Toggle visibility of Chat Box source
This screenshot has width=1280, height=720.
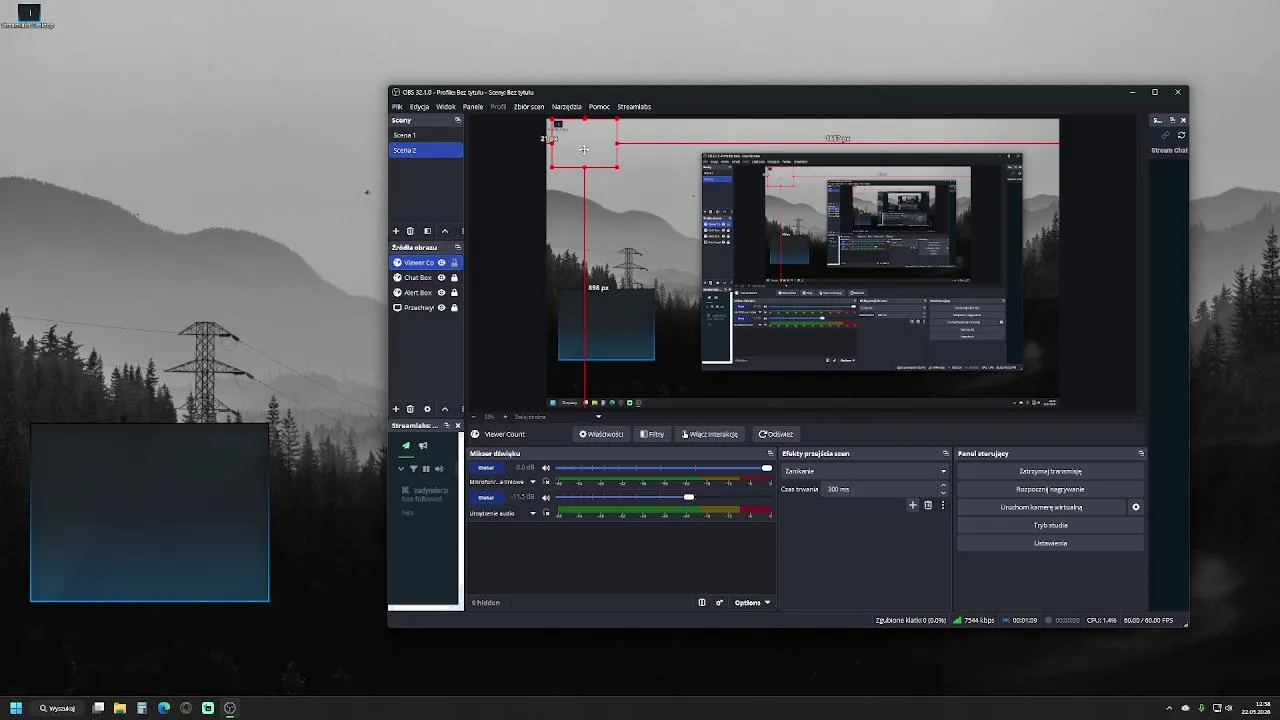(441, 278)
